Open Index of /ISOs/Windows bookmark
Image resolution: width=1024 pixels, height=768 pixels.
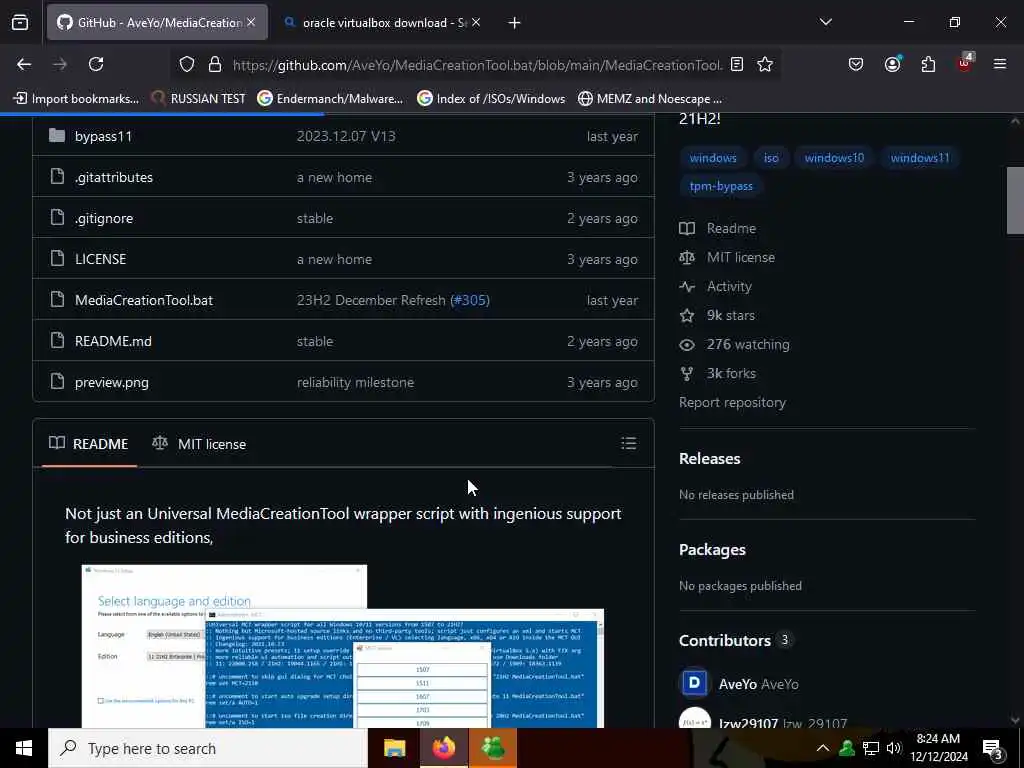[491, 99]
